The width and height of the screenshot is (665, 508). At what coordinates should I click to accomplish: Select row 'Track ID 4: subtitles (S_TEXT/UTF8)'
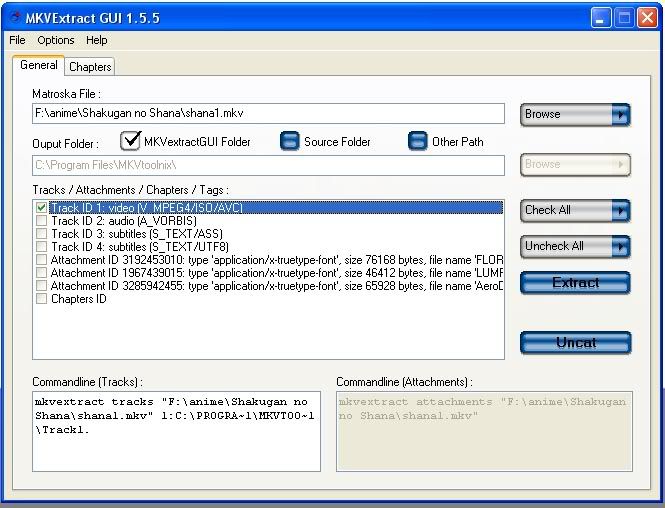140,247
